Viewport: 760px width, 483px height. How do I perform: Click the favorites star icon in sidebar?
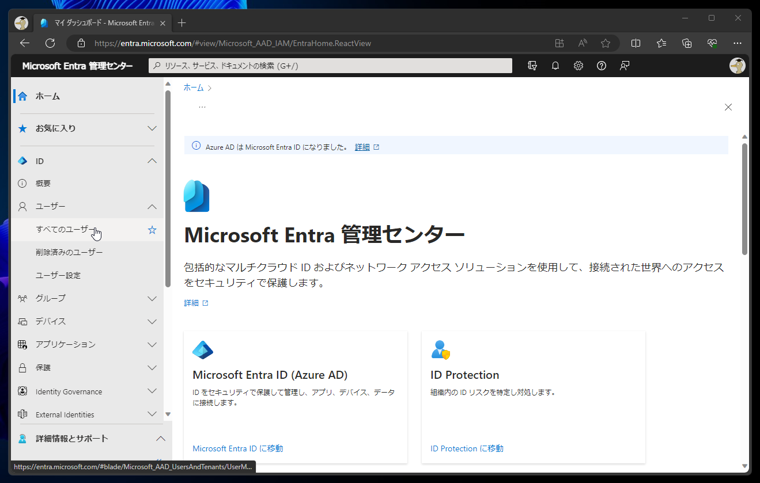pos(22,128)
